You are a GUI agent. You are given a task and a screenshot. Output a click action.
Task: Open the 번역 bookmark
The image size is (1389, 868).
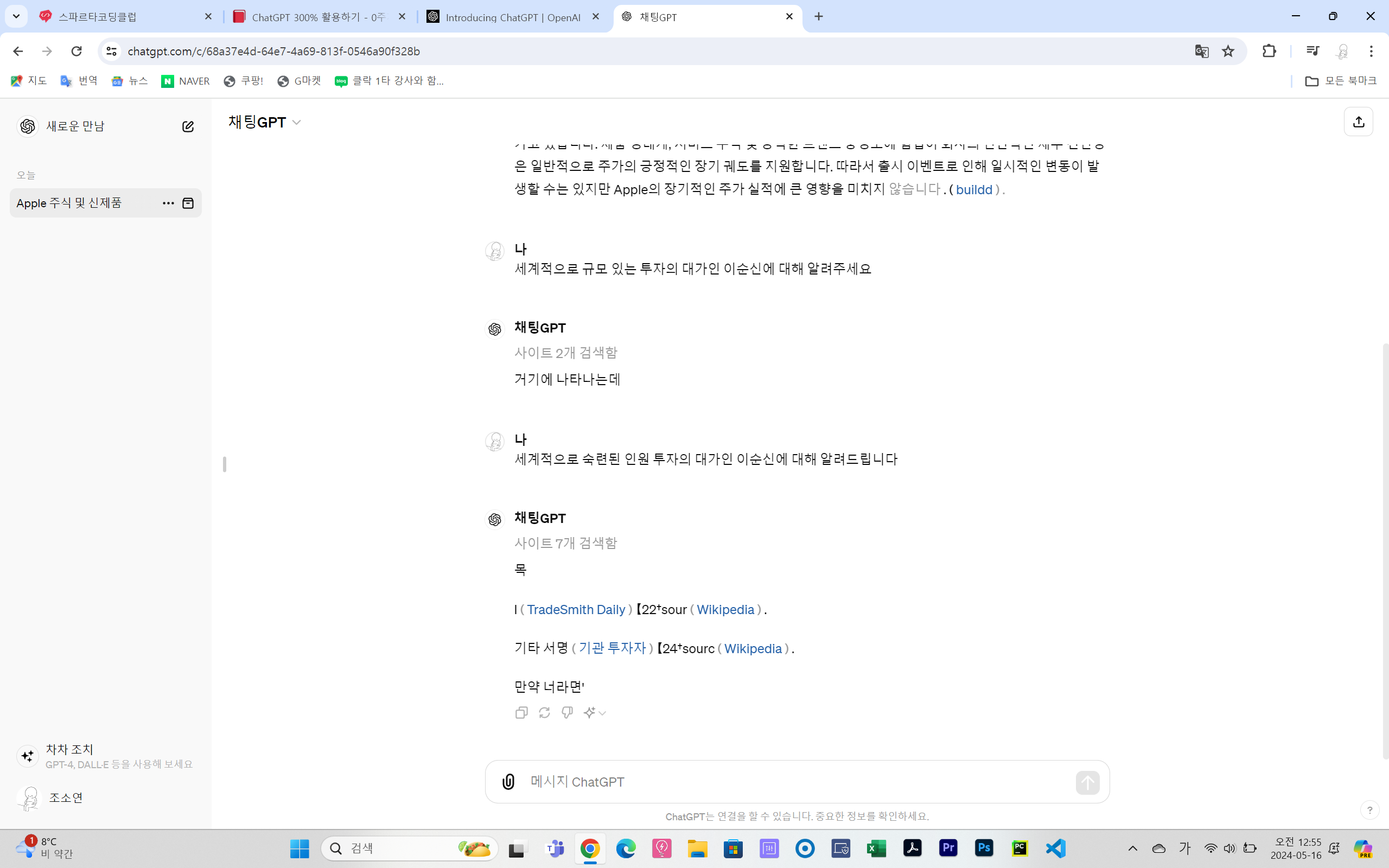pos(79,81)
